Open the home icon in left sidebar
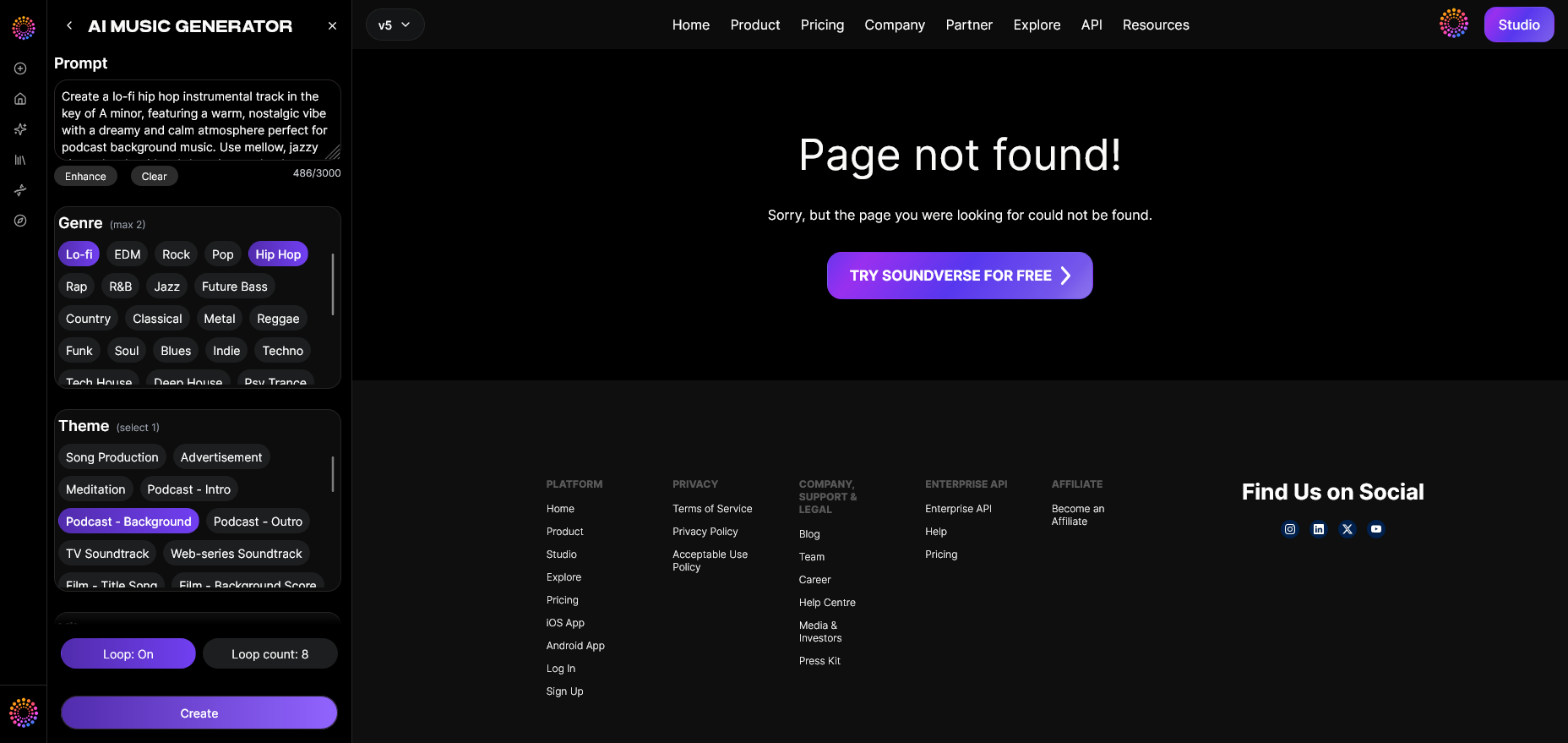The width and height of the screenshot is (1568, 743). coord(20,99)
